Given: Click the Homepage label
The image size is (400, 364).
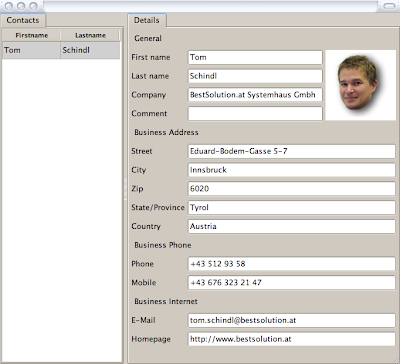Looking at the screenshot, I should (151, 339).
